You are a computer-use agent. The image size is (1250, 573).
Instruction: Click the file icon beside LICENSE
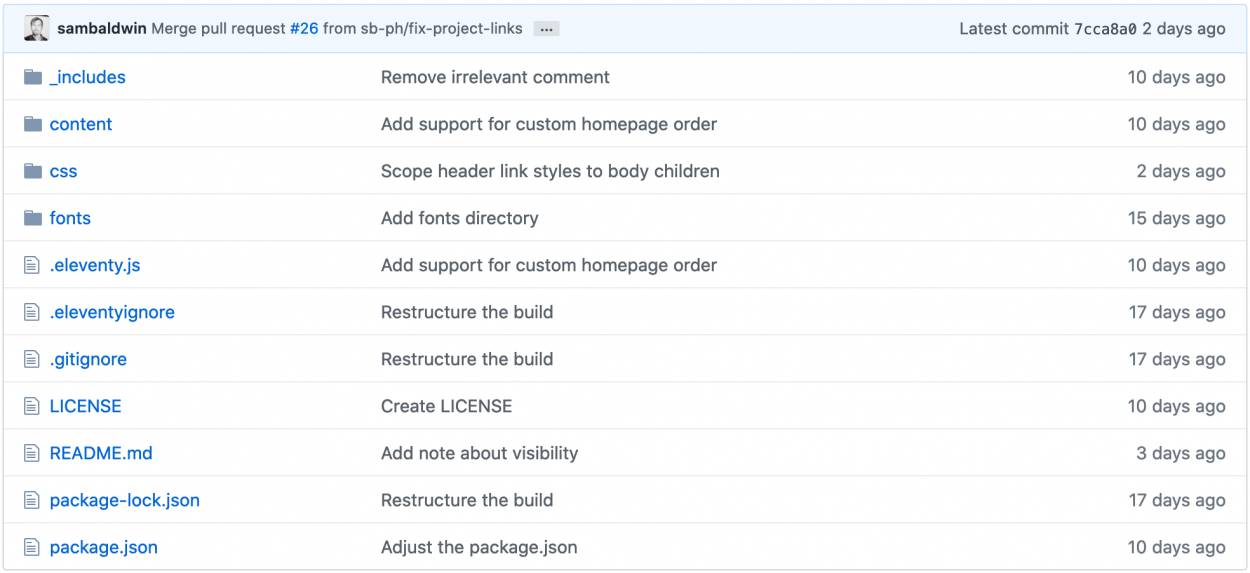(32, 406)
